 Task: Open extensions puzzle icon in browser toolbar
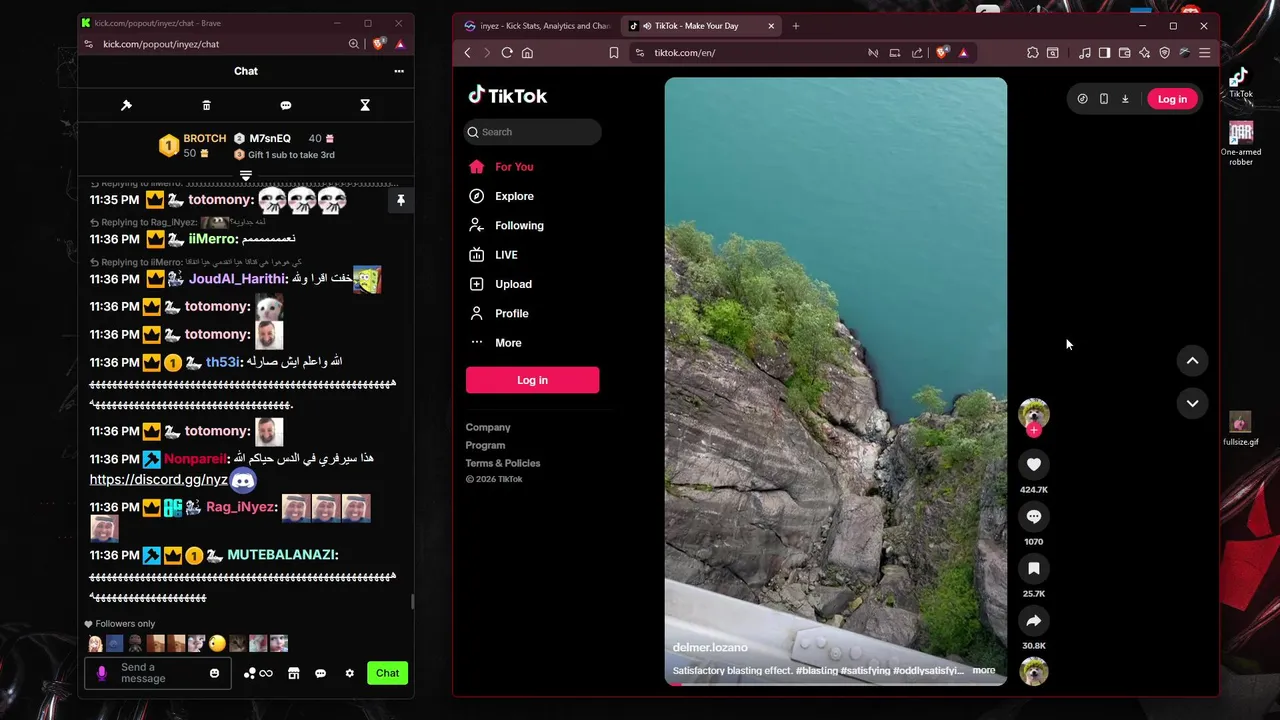click(1033, 53)
